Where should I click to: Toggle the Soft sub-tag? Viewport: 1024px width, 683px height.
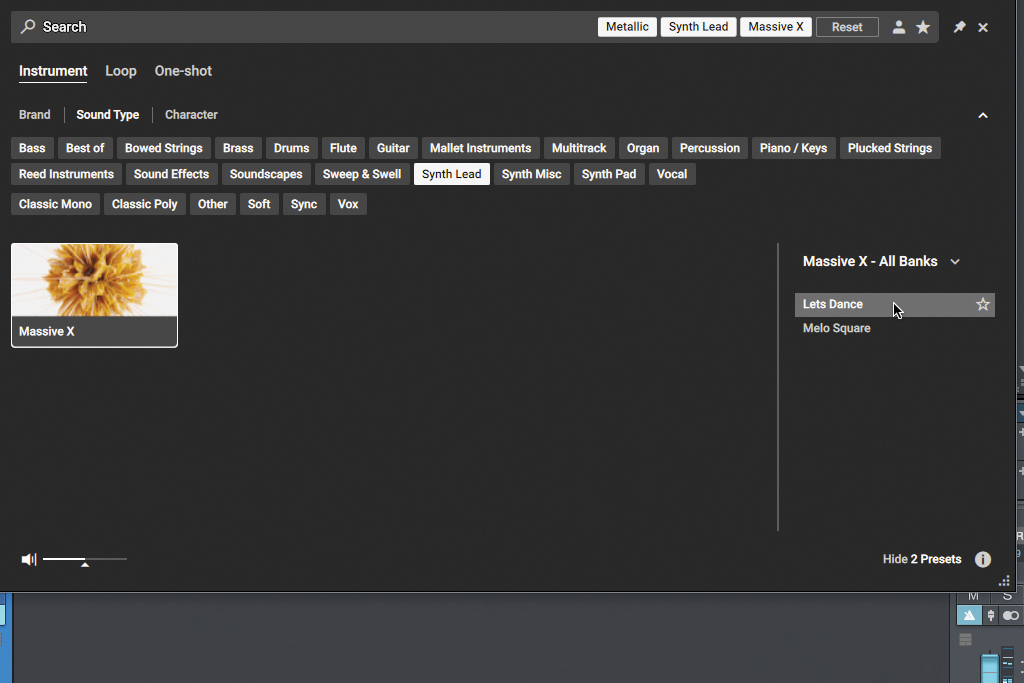[259, 204]
